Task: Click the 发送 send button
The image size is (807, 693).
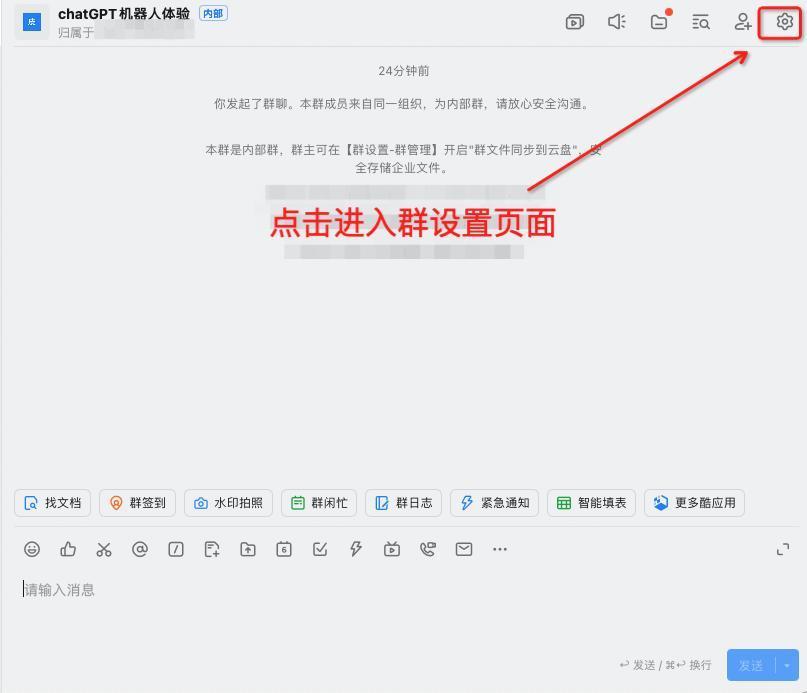Action: click(x=751, y=666)
